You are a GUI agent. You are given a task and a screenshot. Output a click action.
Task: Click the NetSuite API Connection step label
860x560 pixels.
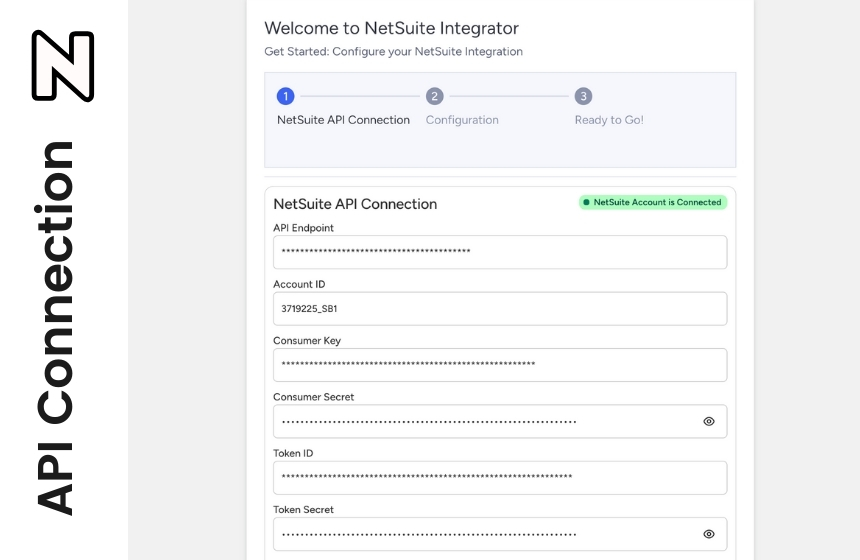tap(343, 120)
